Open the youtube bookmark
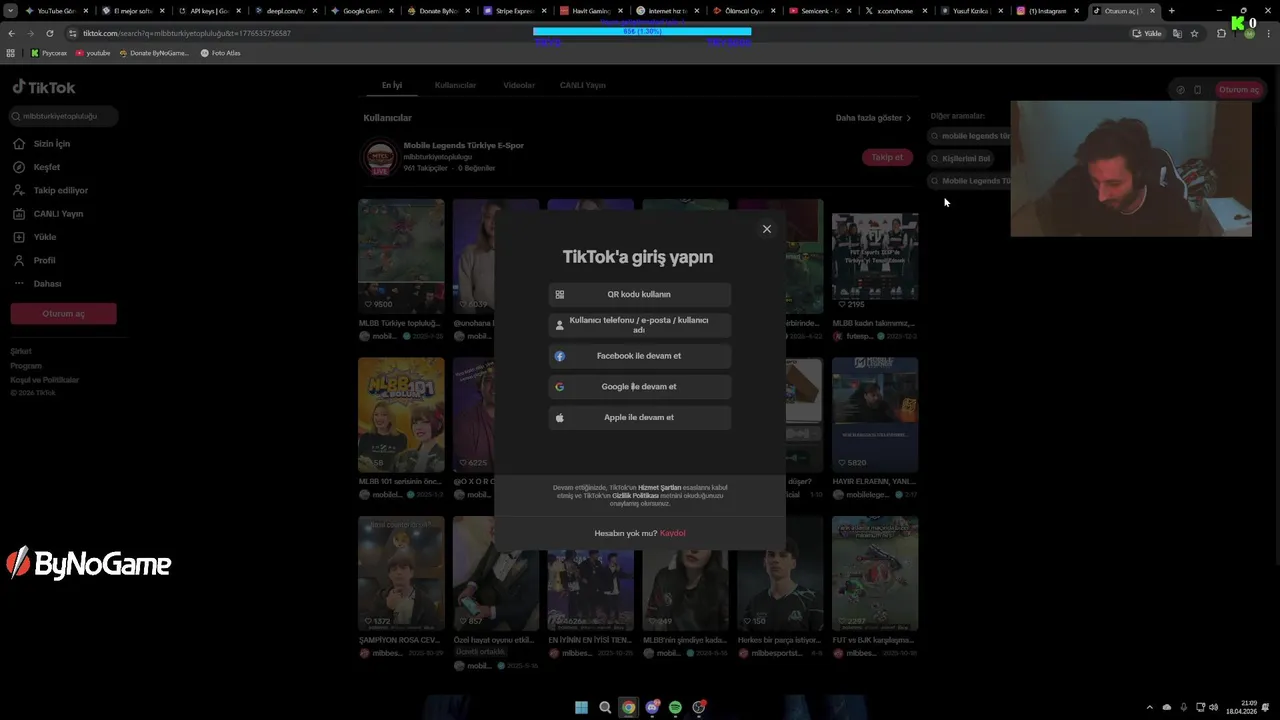Viewport: 1280px width, 720px height. [93, 53]
